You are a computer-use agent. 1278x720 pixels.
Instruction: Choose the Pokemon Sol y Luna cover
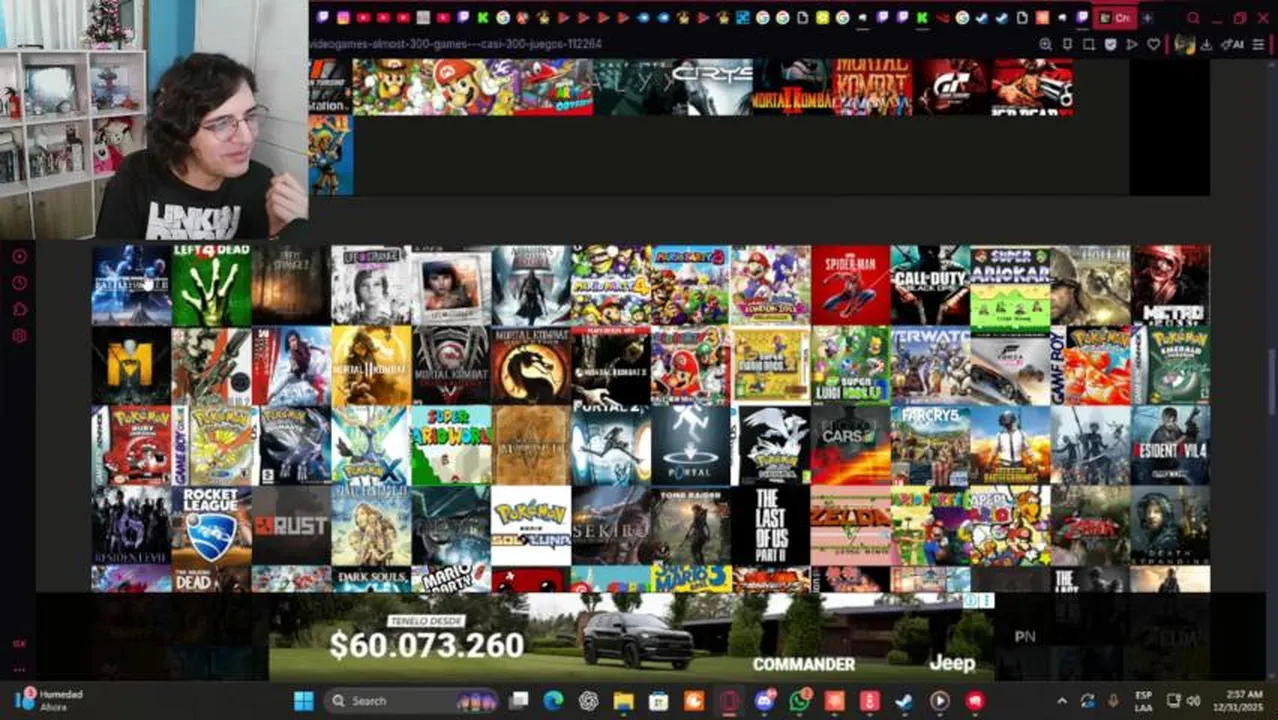tap(531, 525)
